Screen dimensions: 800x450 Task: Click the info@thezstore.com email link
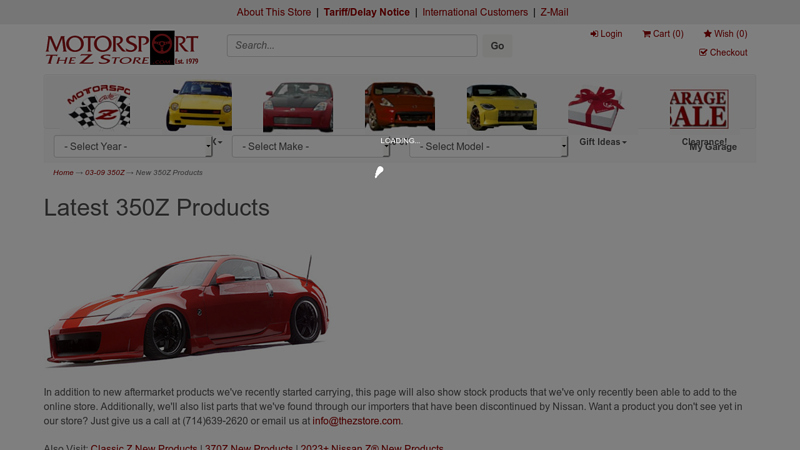tap(356, 421)
